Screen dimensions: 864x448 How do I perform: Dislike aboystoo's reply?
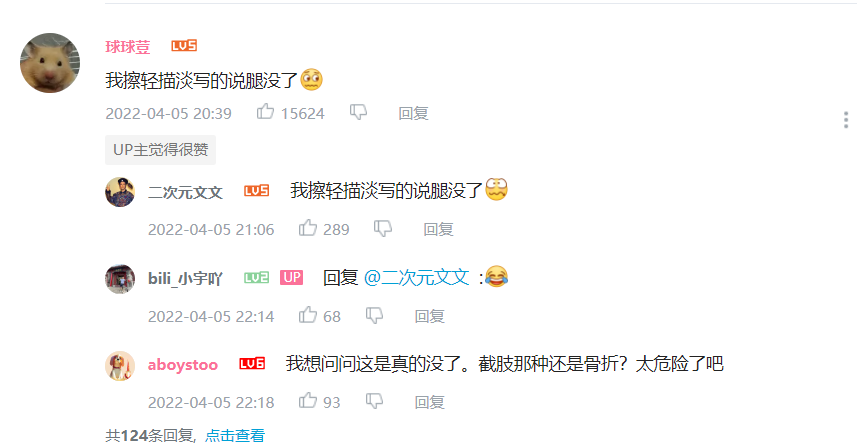374,402
